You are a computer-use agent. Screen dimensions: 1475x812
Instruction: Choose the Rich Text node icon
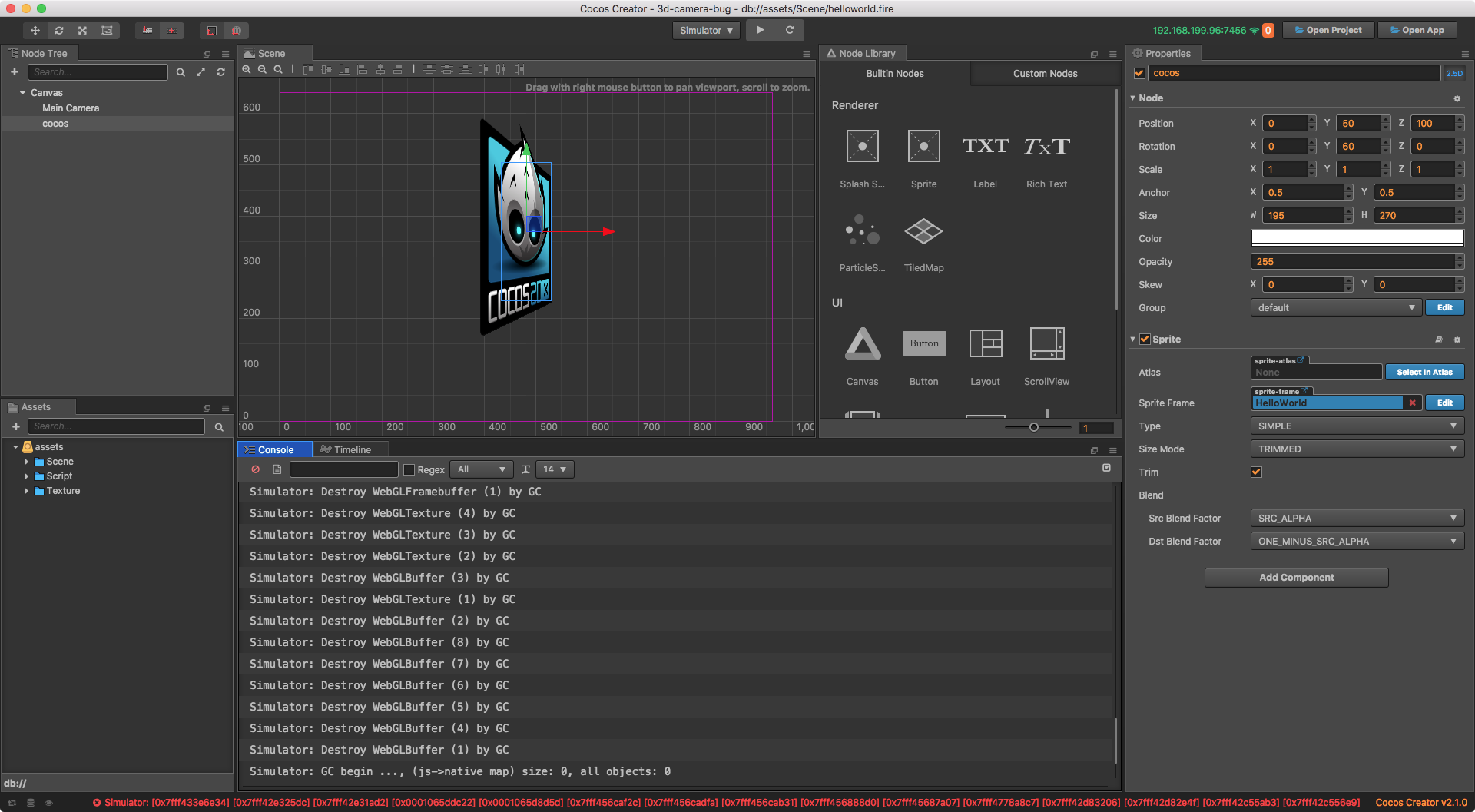1046,146
